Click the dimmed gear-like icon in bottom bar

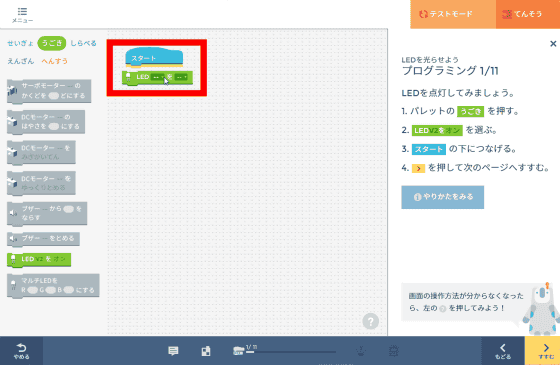(x=394, y=351)
